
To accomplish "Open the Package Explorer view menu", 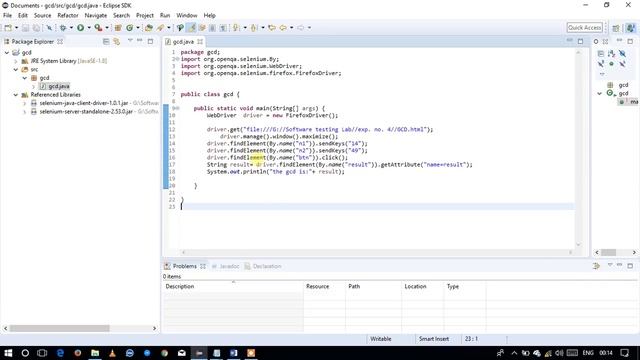I will point(130,41).
